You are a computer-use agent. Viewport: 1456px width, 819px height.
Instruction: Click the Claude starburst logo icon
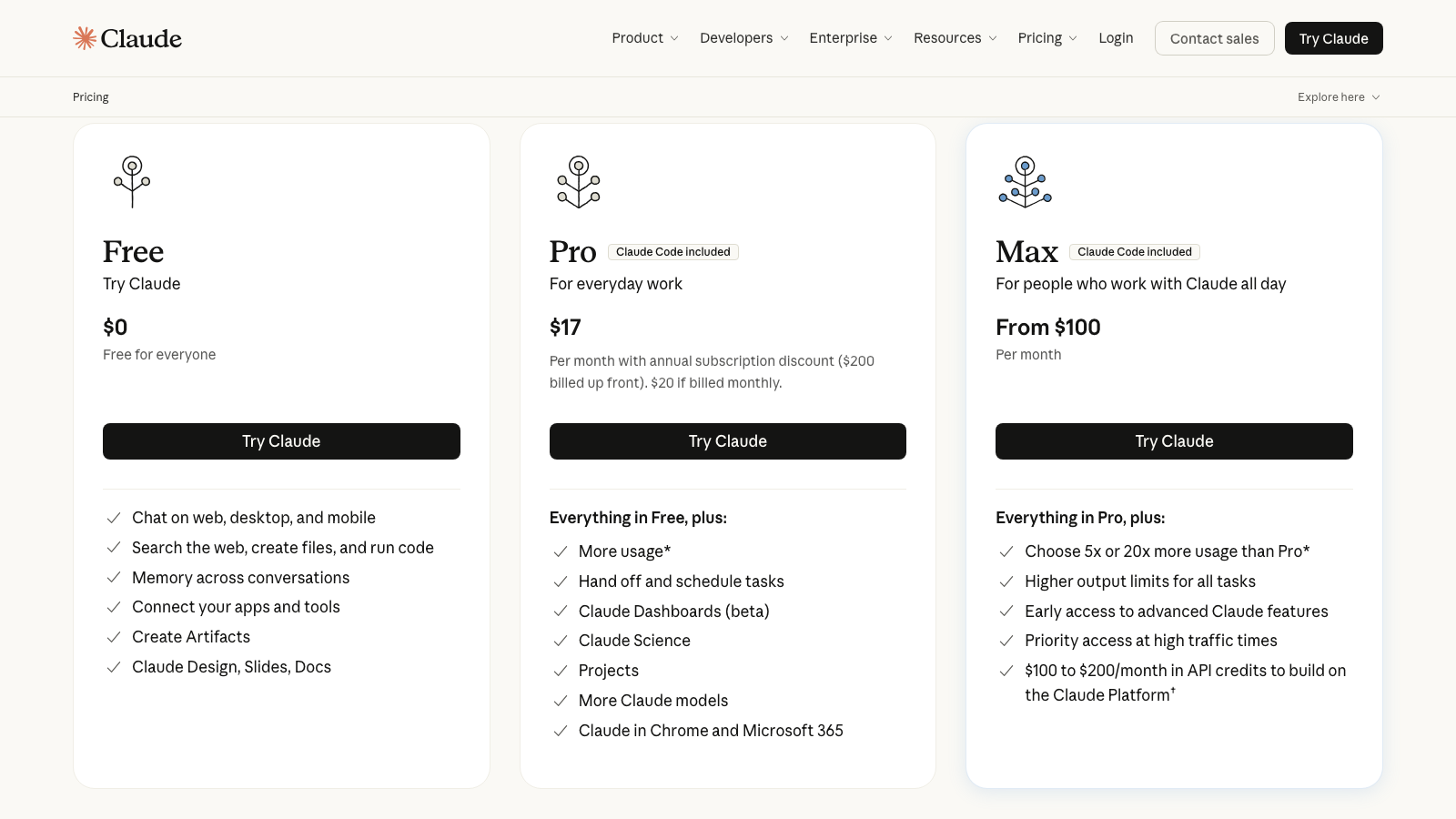point(85,38)
